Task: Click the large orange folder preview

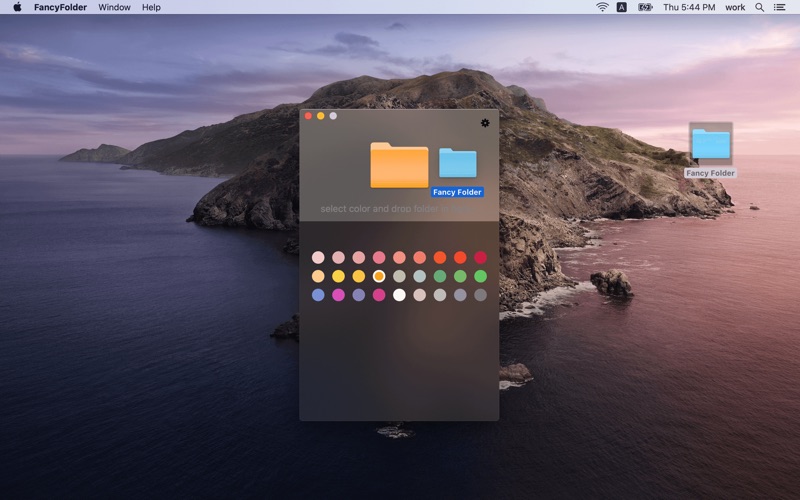Action: tap(399, 165)
